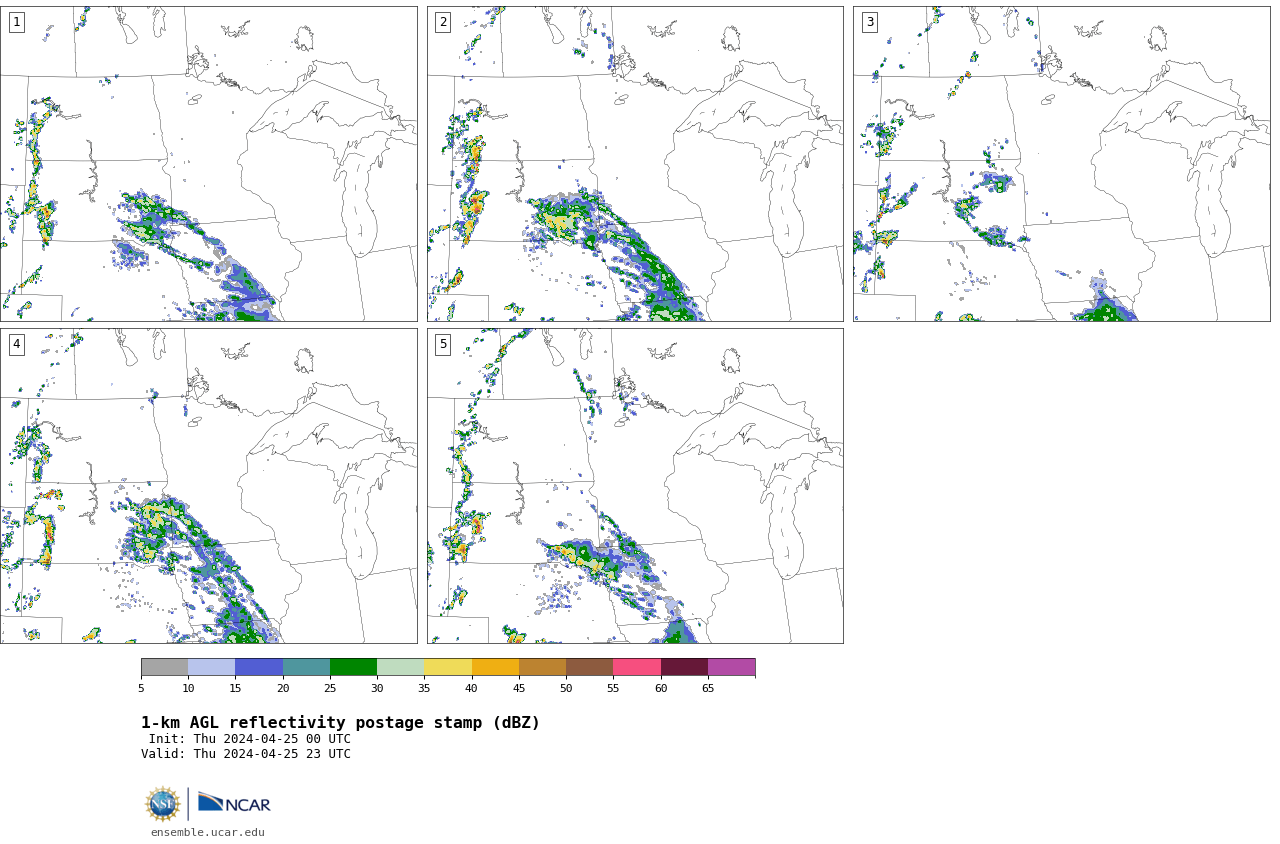Open postage stamp map panel 3
The image size is (1280, 844).
tap(1061, 164)
